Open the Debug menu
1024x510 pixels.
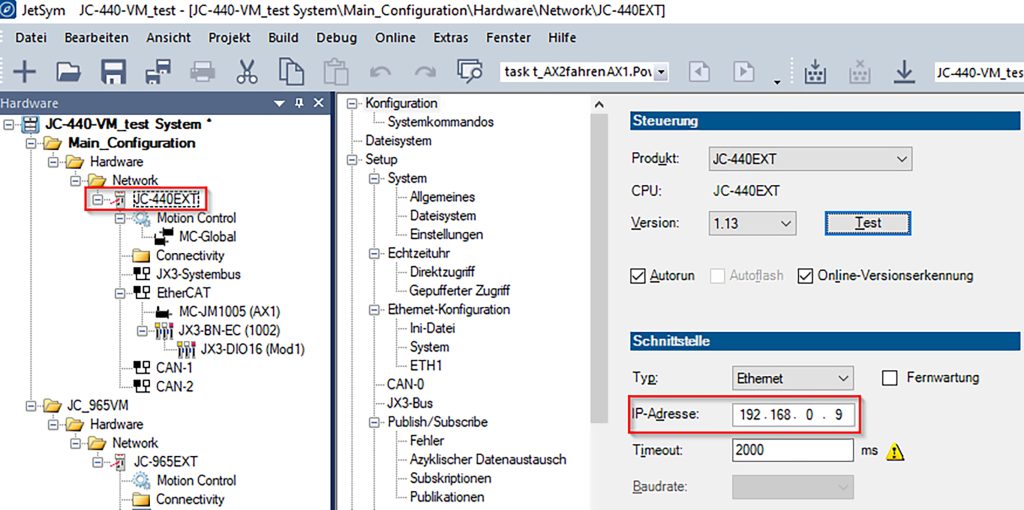click(x=337, y=38)
